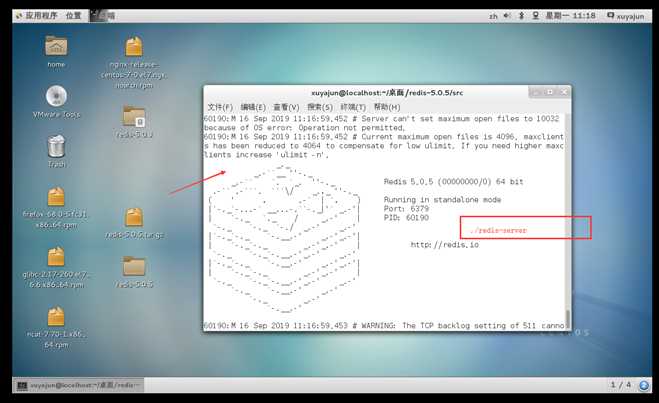Select the redis-5.0.5.tar.gz archive icon
The width and height of the screenshot is (659, 403).
[x=134, y=217]
